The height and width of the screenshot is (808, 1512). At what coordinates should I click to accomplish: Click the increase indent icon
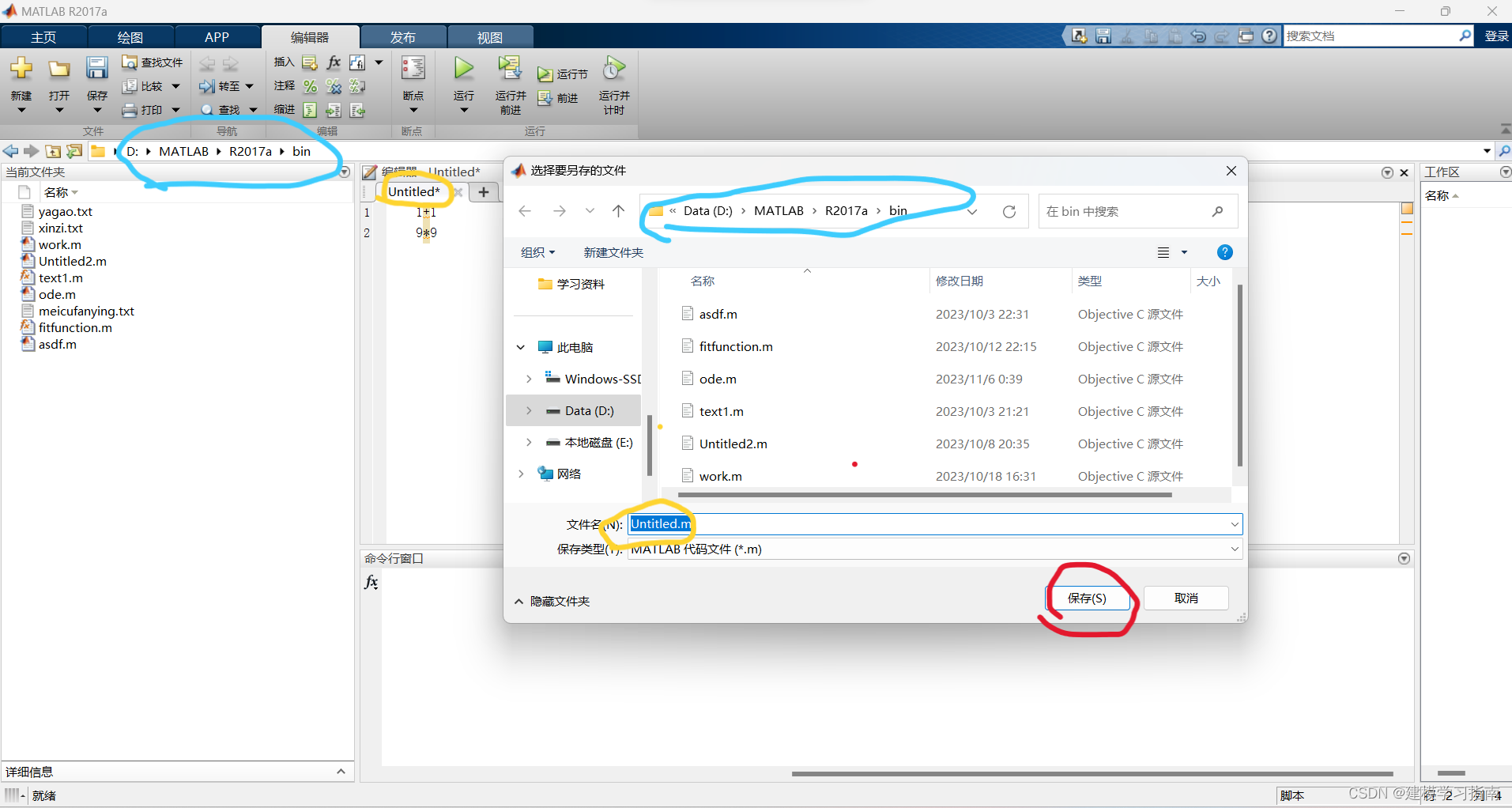tap(334, 110)
